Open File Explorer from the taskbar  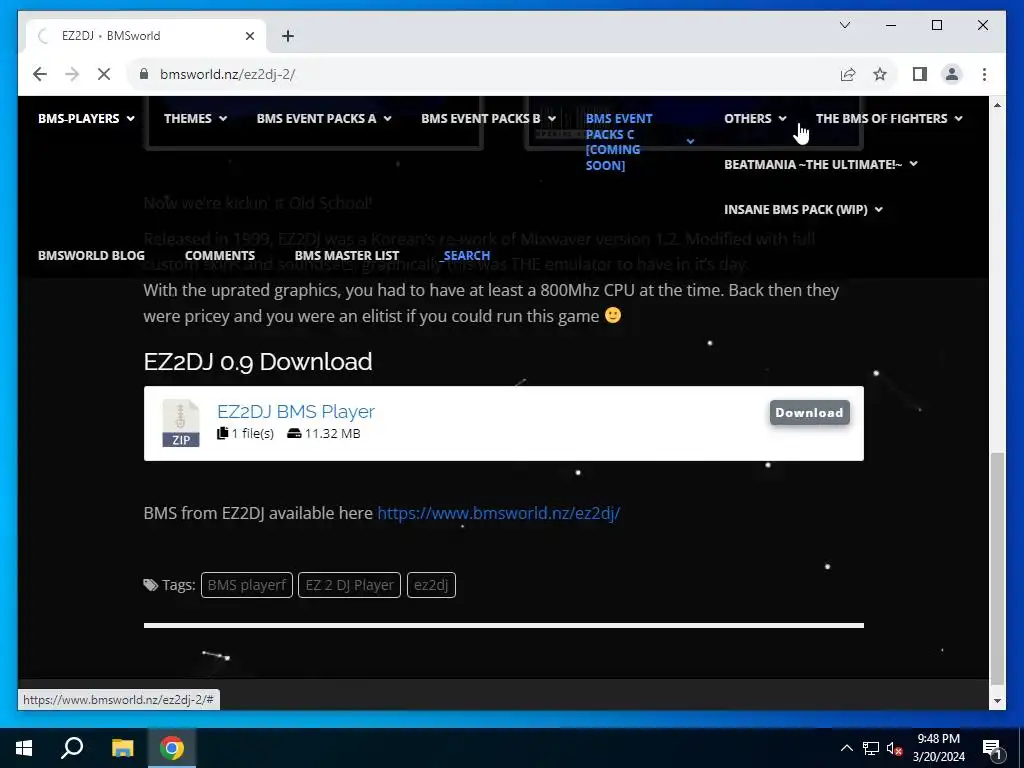pyautogui.click(x=122, y=748)
